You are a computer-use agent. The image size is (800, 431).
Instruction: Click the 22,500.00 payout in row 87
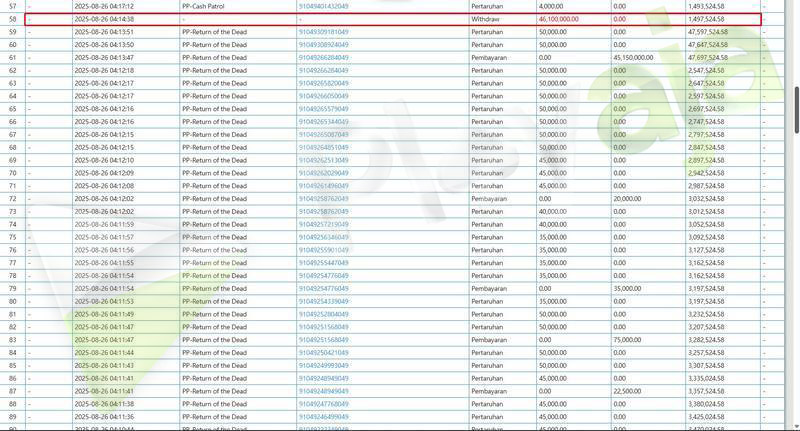(627, 391)
